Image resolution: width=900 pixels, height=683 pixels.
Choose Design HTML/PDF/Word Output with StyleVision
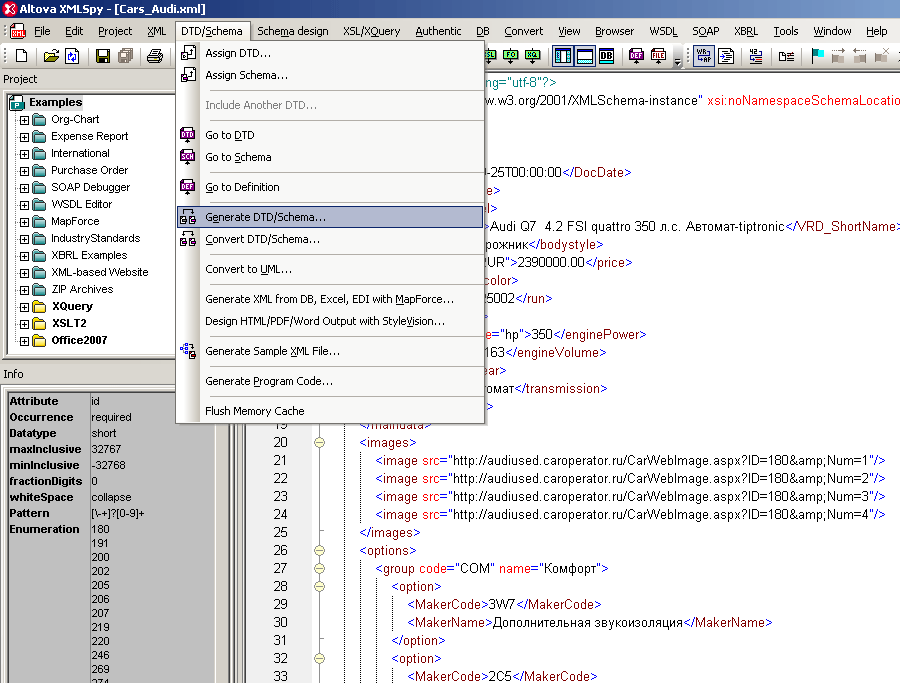(324, 321)
